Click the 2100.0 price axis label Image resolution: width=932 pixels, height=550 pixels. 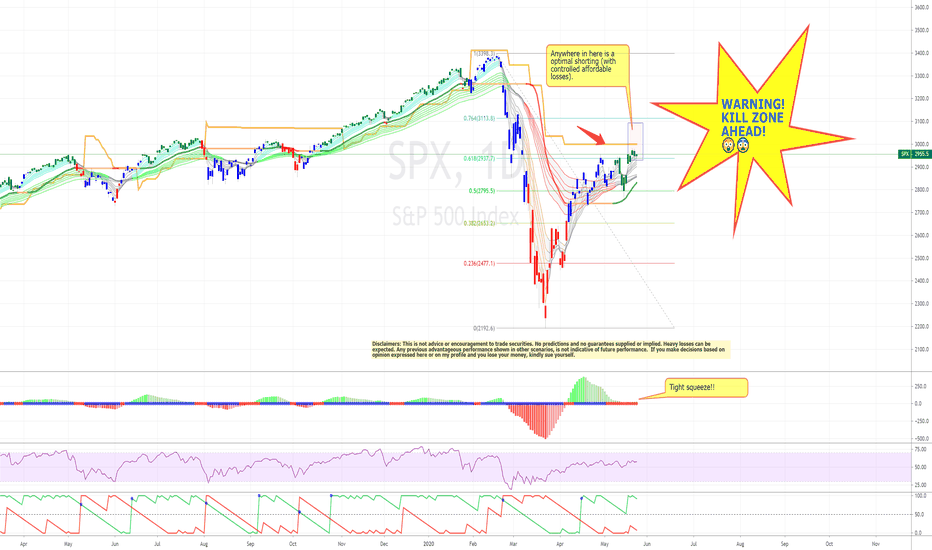921,350
